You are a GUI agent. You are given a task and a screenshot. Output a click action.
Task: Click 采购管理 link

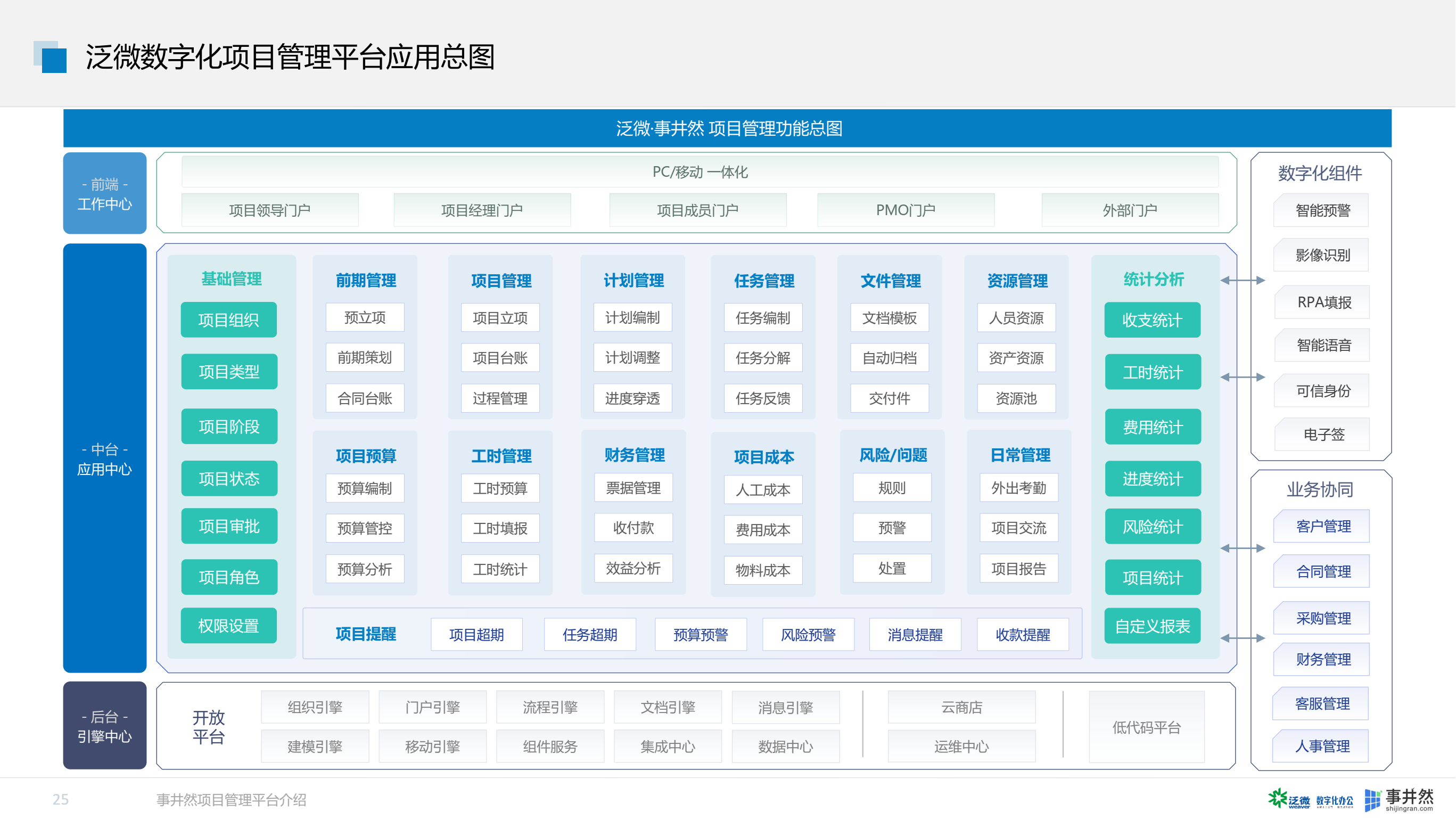(1322, 618)
